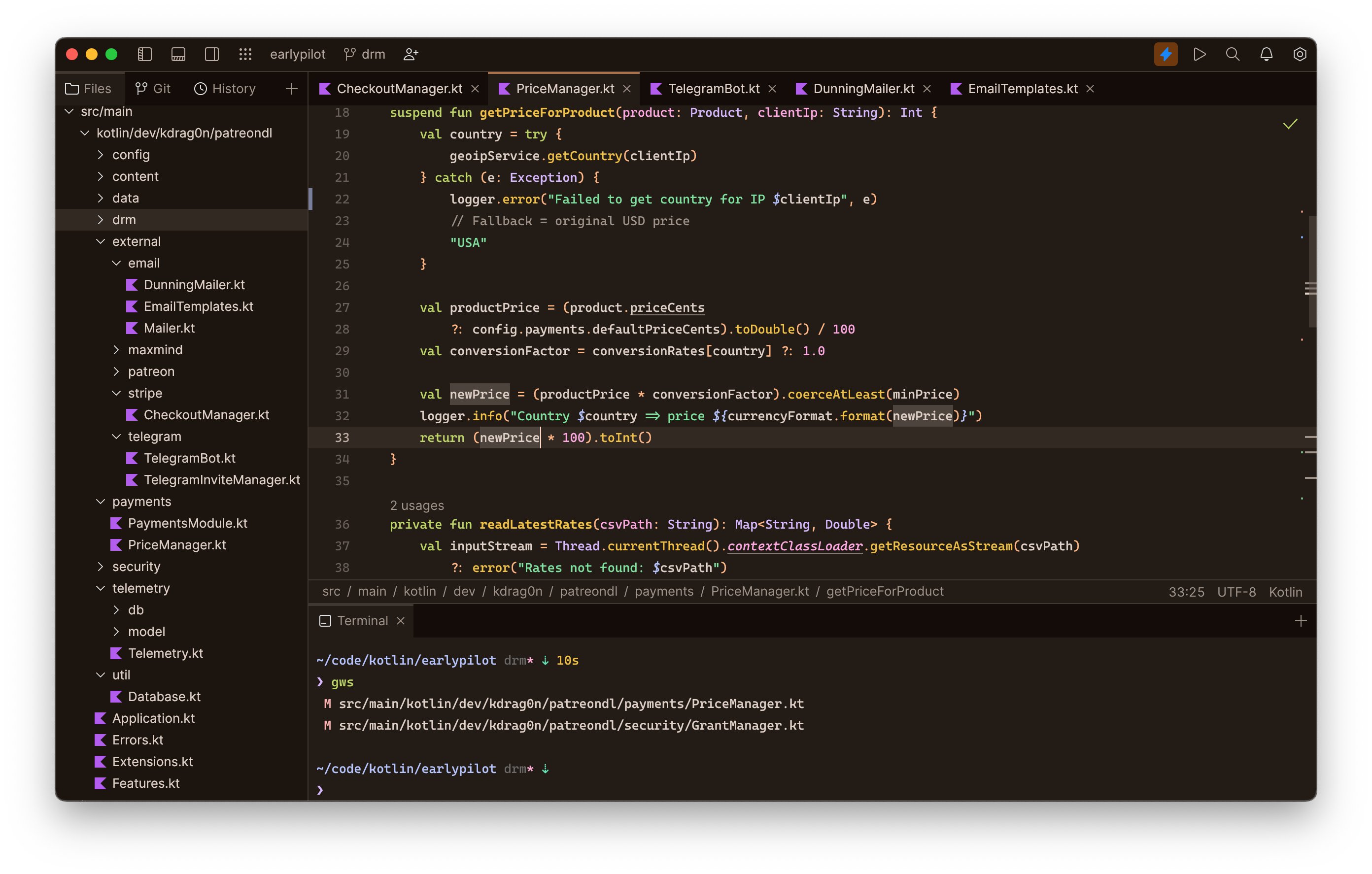Toggle the bottom dock panel

pos(178,54)
